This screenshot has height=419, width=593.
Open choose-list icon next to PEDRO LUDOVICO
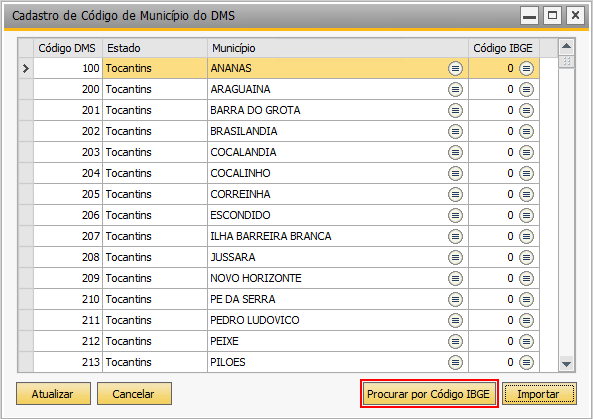pyautogui.click(x=455, y=321)
